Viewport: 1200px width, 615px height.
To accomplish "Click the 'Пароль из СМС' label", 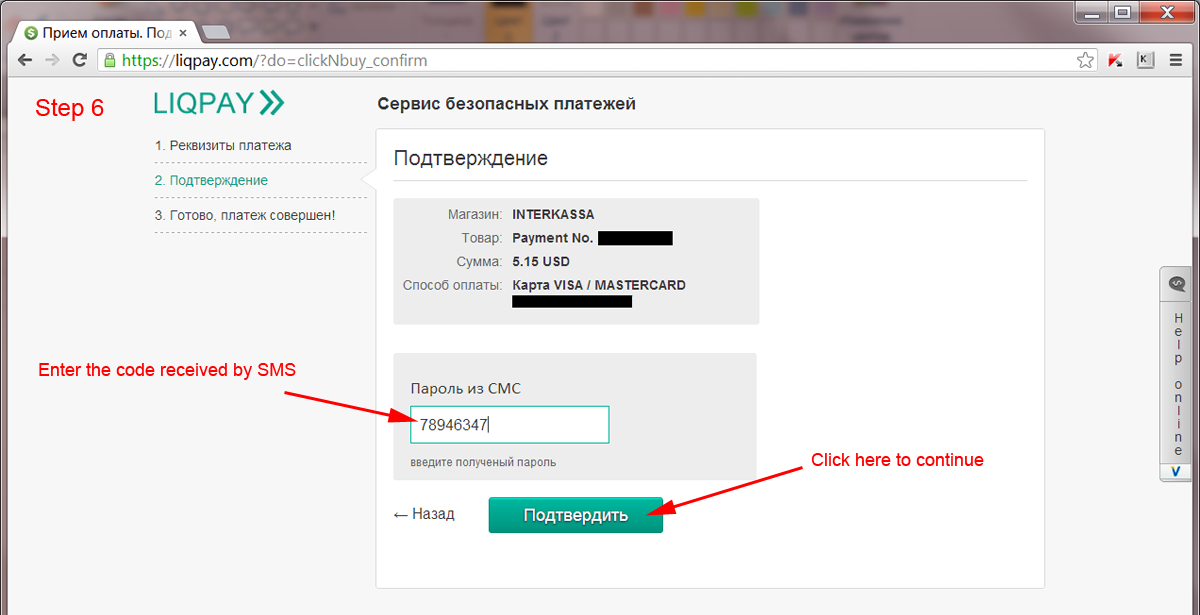I will pos(466,388).
